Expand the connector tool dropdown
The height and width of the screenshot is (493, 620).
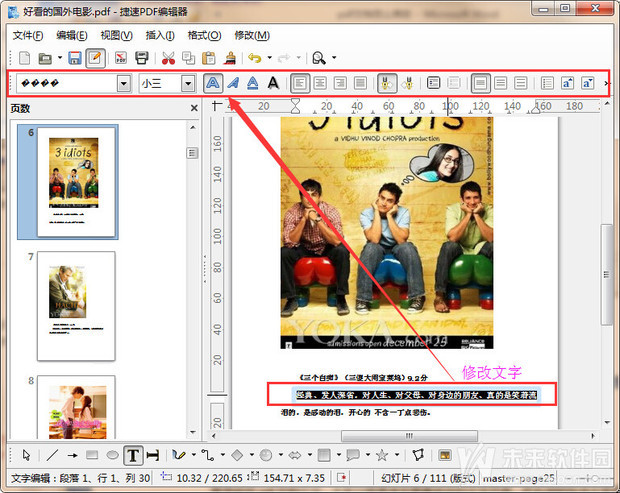[x=223, y=455]
